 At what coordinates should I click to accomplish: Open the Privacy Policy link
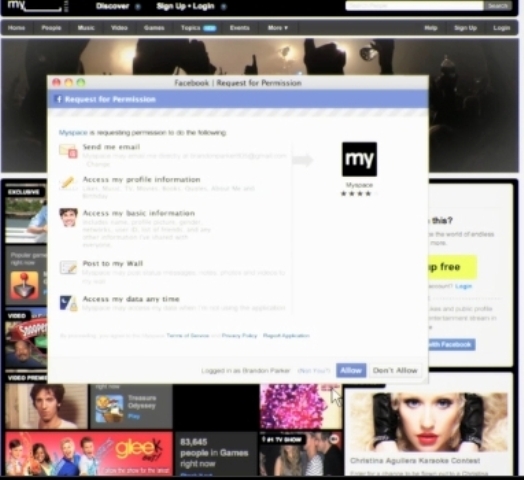tap(239, 336)
